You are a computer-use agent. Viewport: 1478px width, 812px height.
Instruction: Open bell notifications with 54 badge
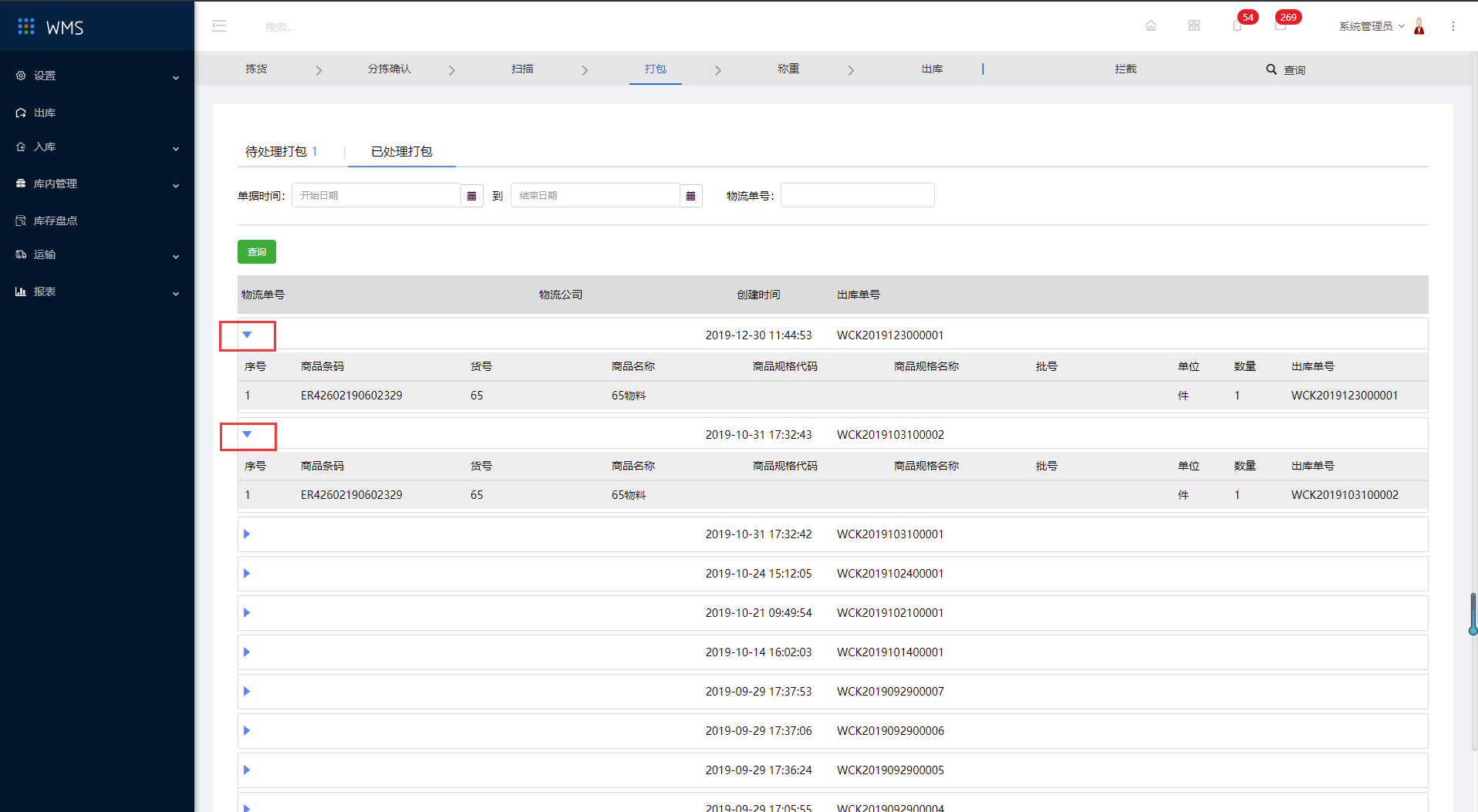click(x=1237, y=25)
